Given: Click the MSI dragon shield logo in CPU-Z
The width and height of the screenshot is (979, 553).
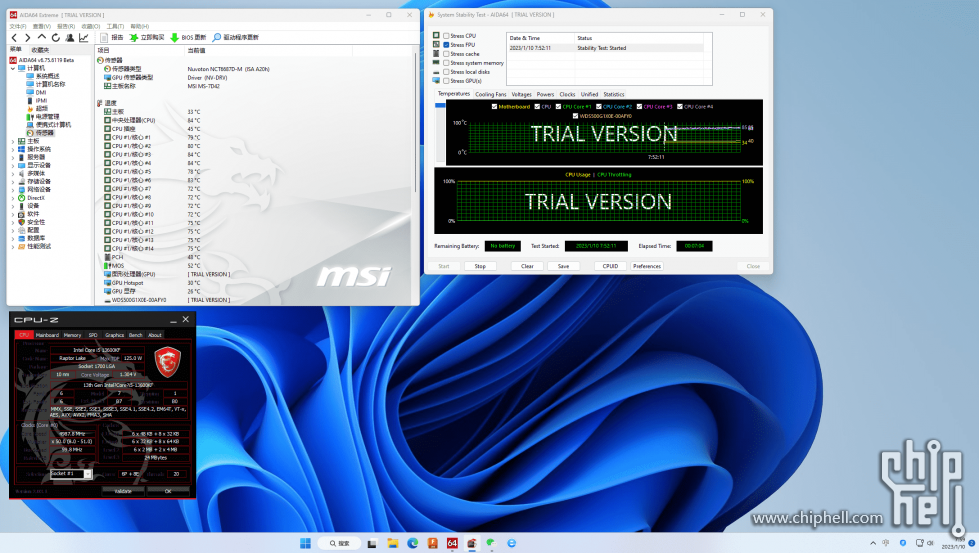Looking at the screenshot, I should [x=167, y=362].
